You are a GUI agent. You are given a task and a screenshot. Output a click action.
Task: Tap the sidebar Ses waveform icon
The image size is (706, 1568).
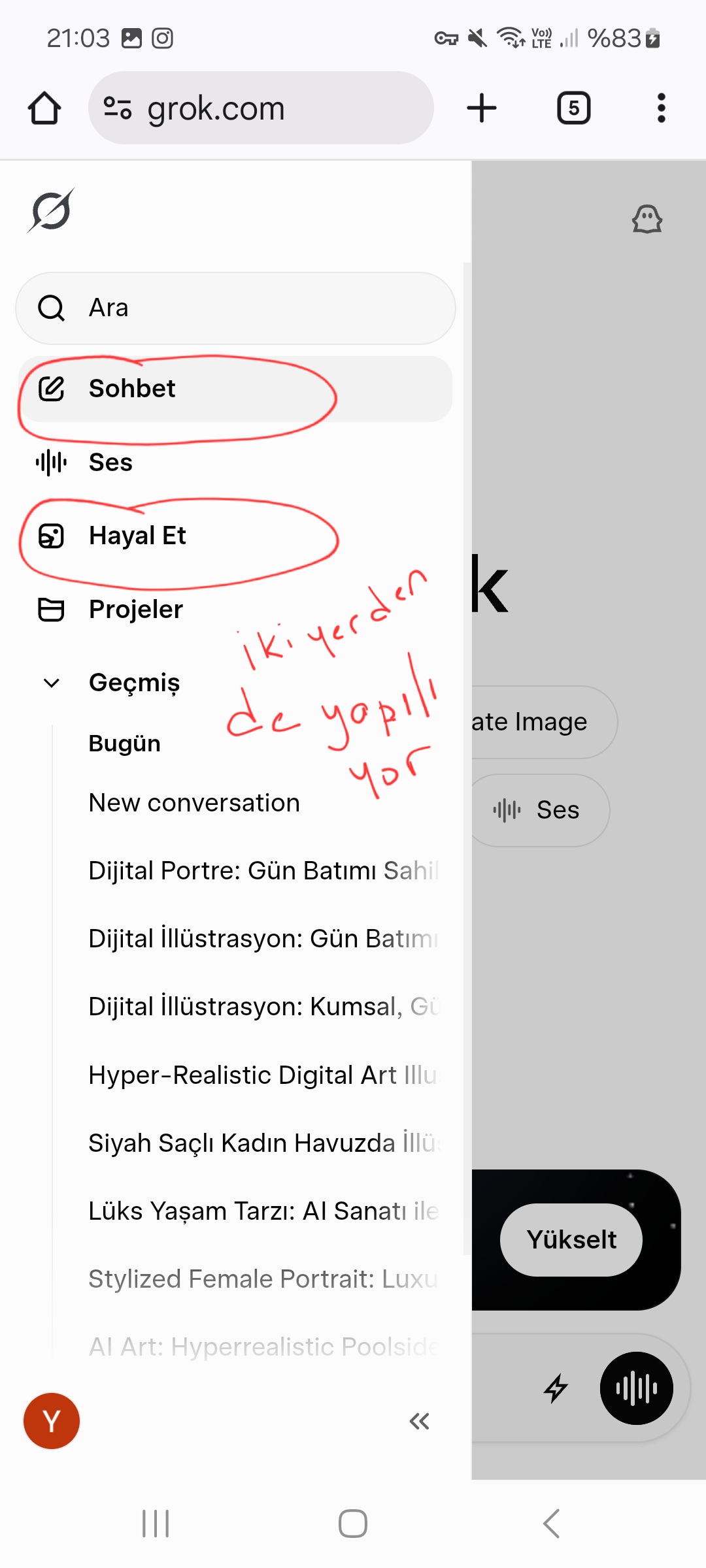pyautogui.click(x=51, y=463)
